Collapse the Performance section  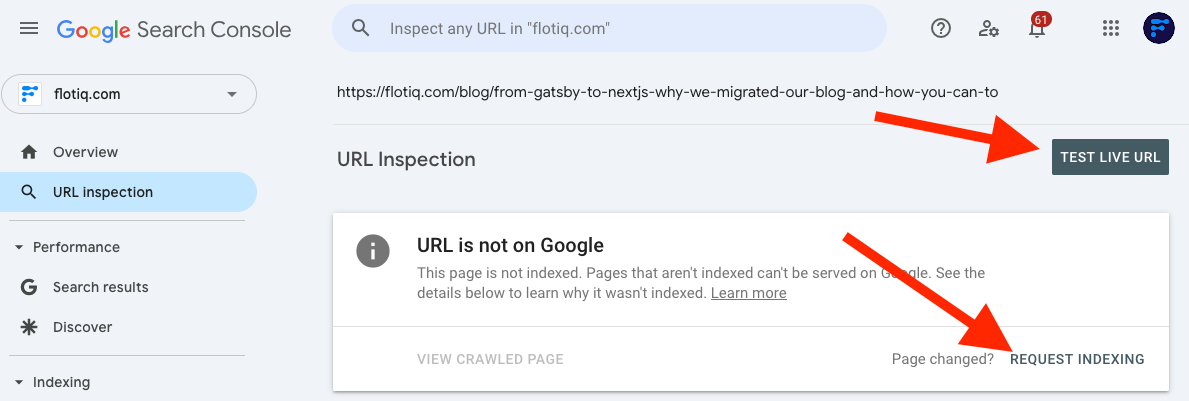19,247
